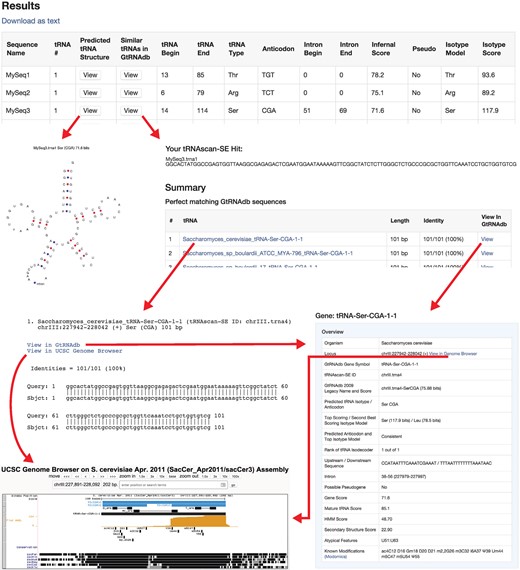Zoom in to base level

(x=172, y=476)
